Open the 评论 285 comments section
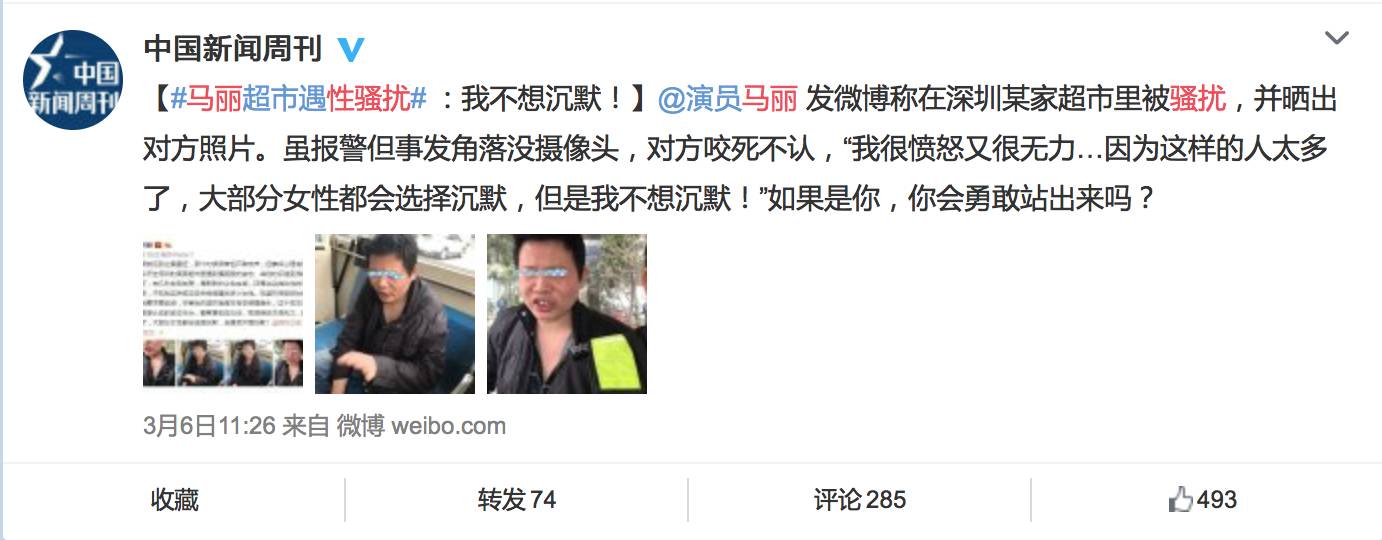Screen dimensions: 1382x540 click(x=859, y=499)
